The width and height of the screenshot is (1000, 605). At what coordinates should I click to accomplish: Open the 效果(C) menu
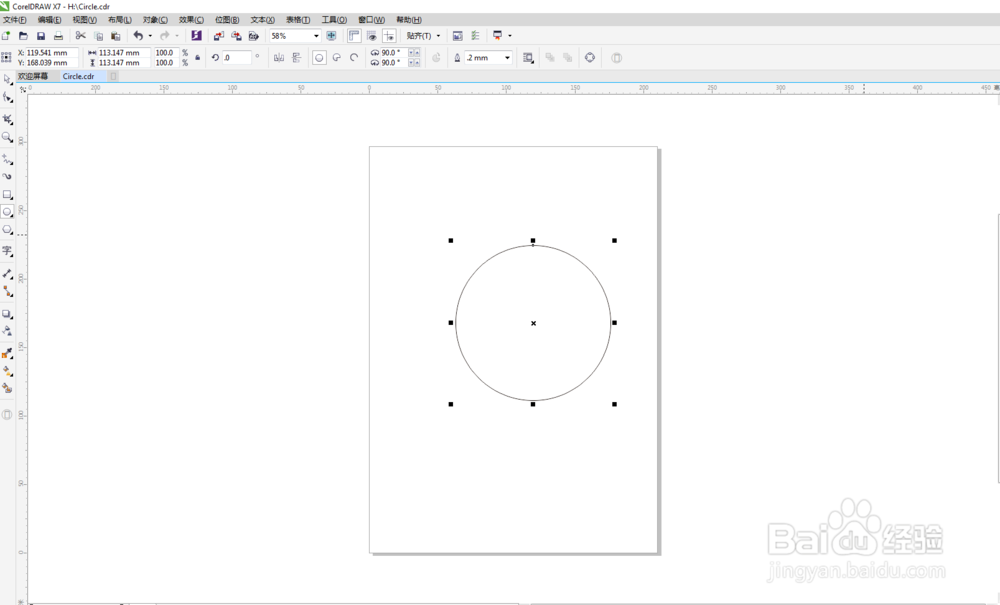click(191, 20)
